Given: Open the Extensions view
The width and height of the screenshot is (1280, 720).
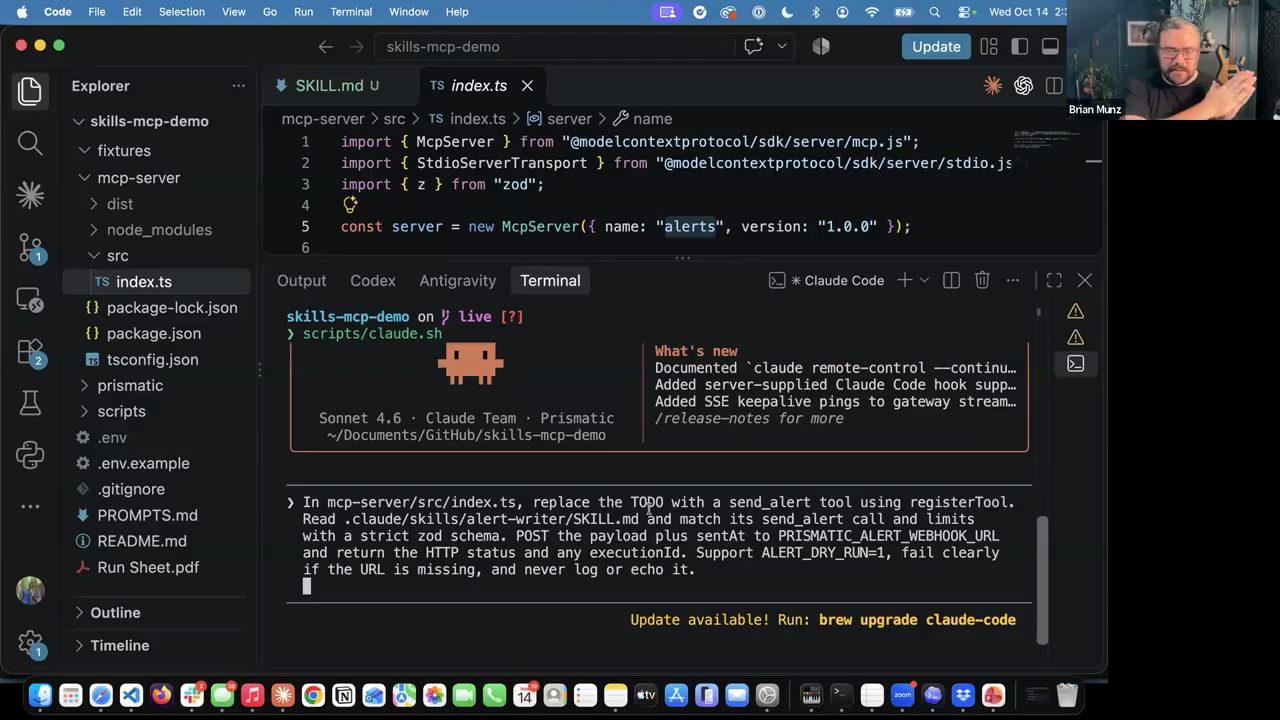Looking at the screenshot, I should point(30,351).
